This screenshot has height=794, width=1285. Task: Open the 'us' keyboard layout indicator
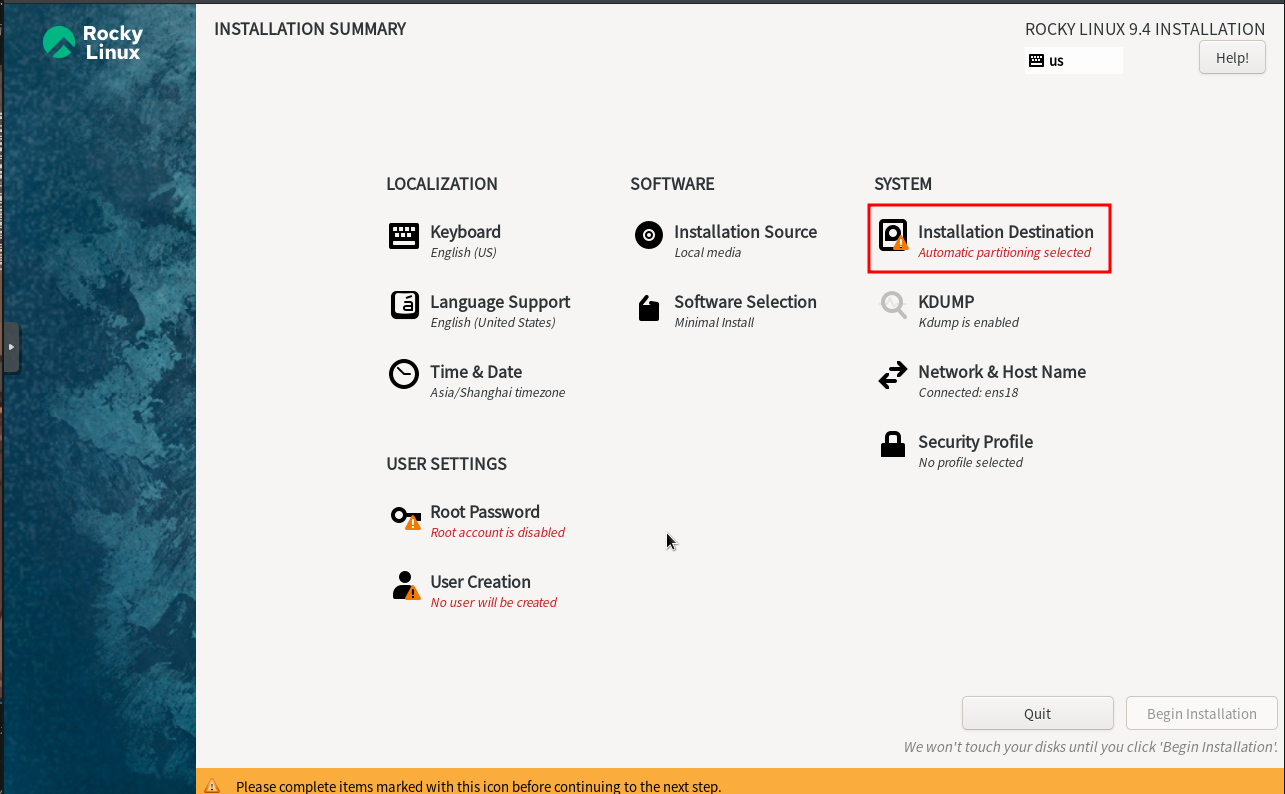pyautogui.click(x=1073, y=61)
